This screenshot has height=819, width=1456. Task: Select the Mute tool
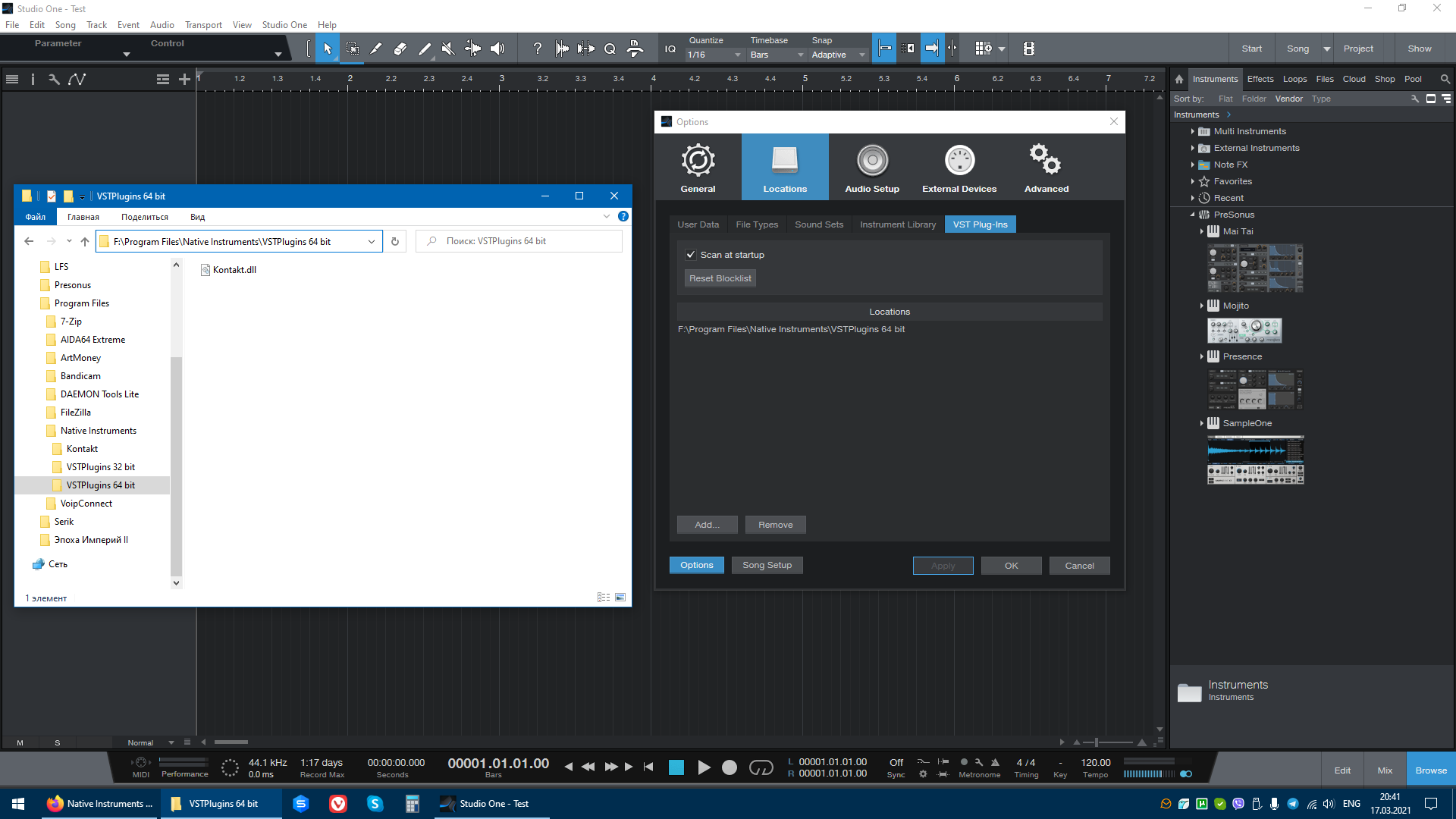point(448,49)
